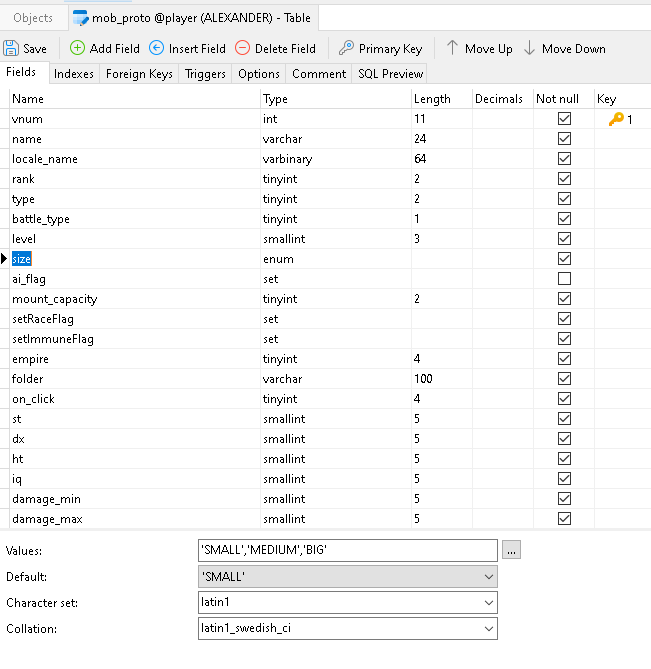Toggle Not null checkbox for folder
This screenshot has height=669, width=651.
click(564, 379)
